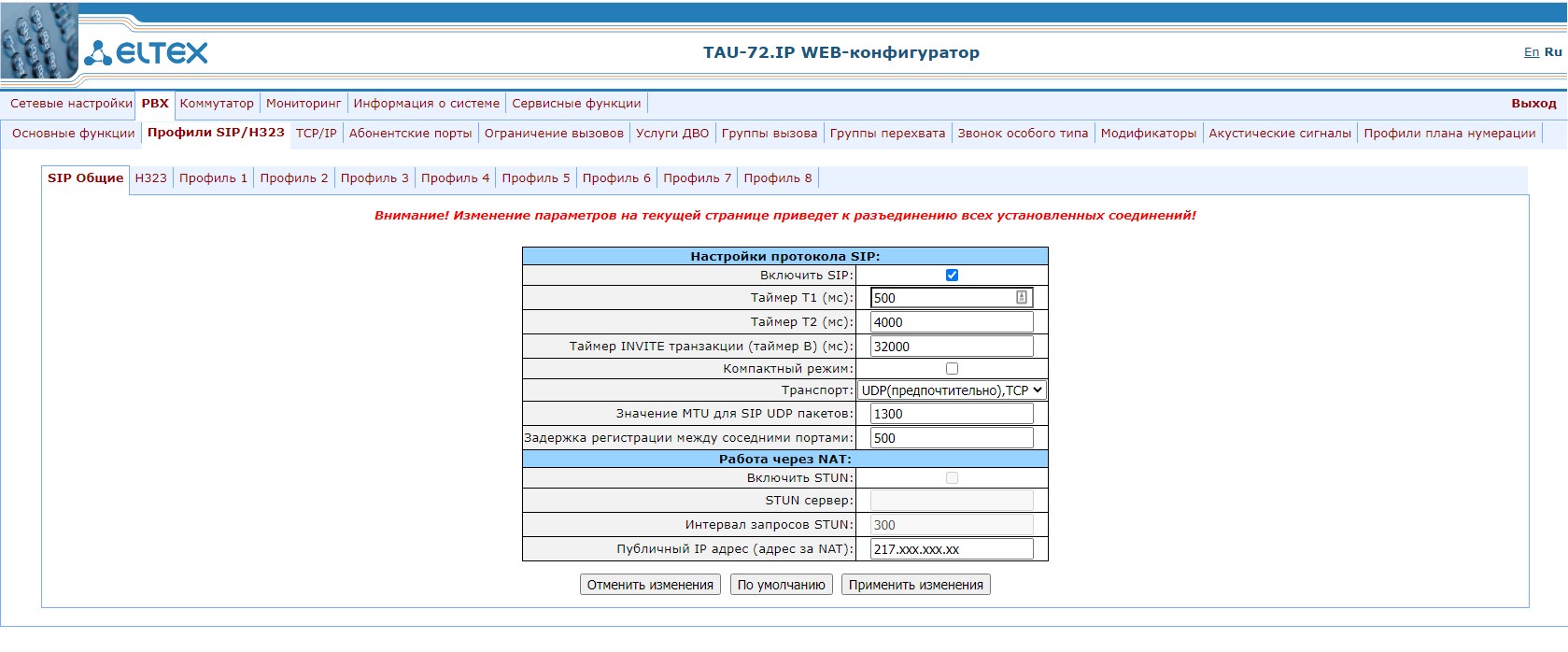1568x652 pixels.
Task: Click the Eltex logo
Action: [147, 52]
